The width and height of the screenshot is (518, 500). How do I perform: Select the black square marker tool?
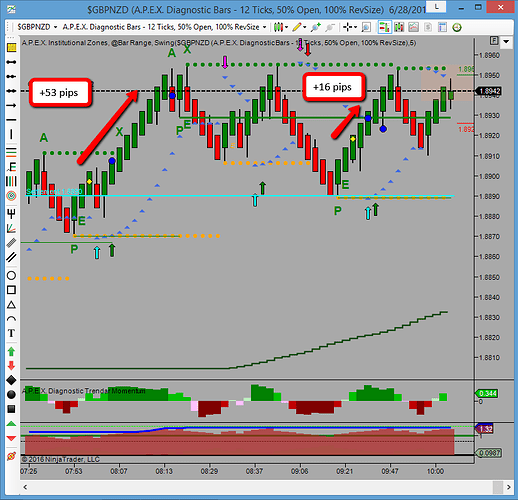pyautogui.click(x=11, y=409)
